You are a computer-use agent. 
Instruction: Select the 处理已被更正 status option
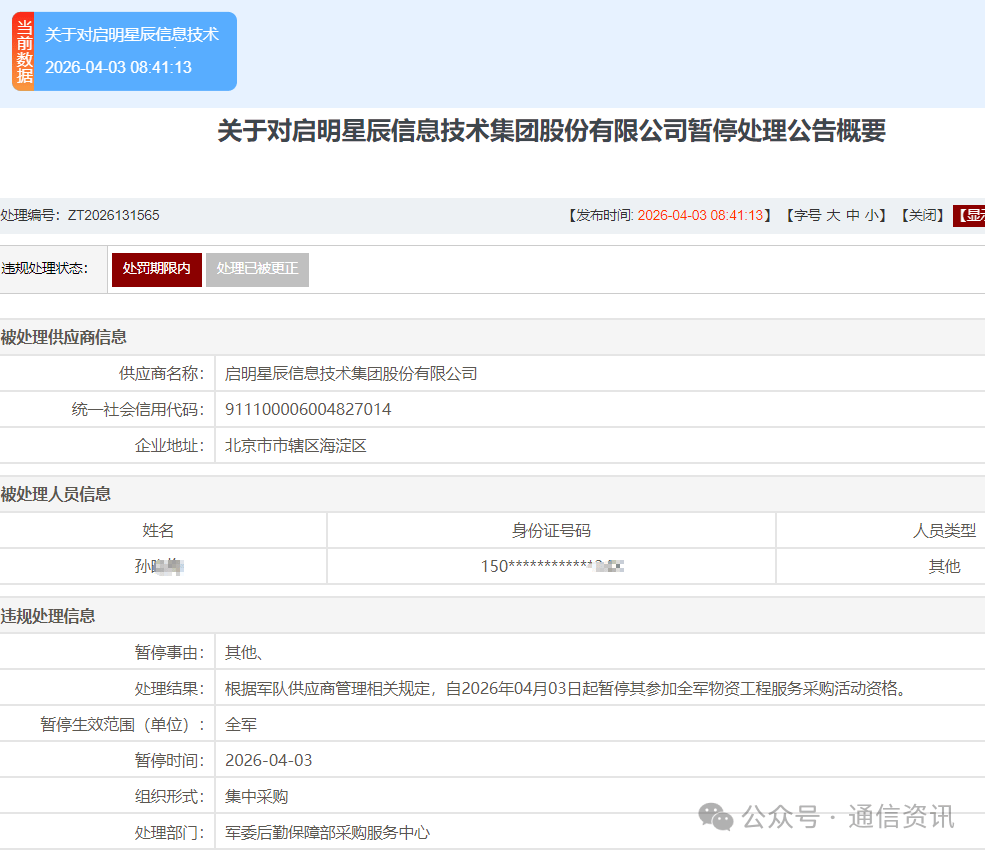[x=257, y=269]
